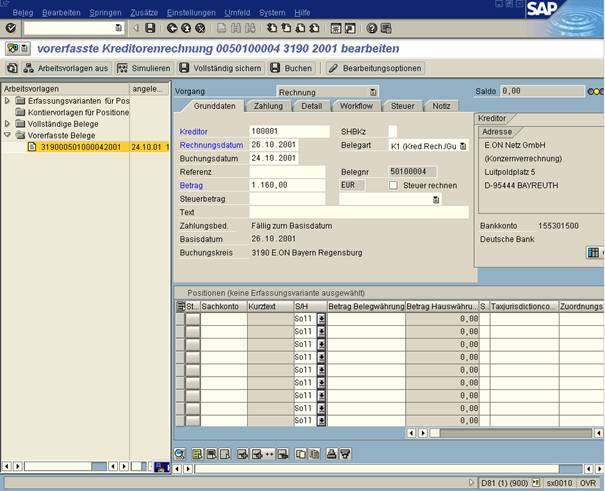Viewport: 605px width, 491px height.
Task: Open the Kontiervorlagen für Positionen folder
Action: (73, 112)
